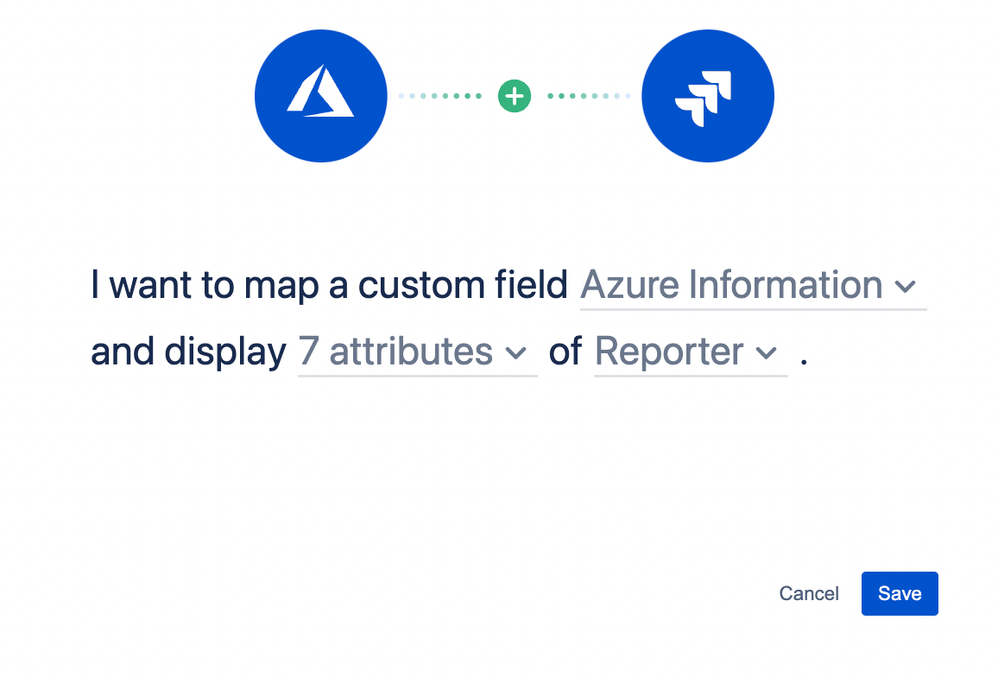Cancel the field mapping dialog

tap(809, 594)
